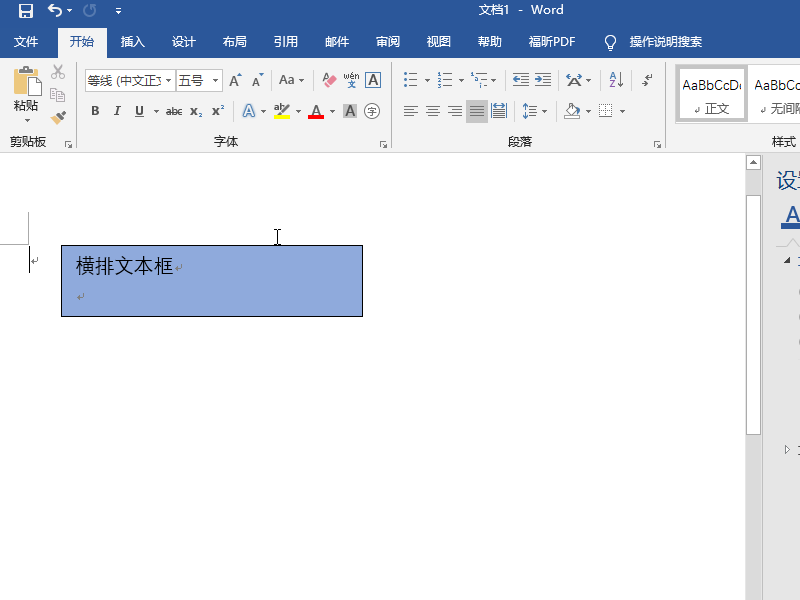Toggle character shading gray A
The width and height of the screenshot is (800, 600).
coord(350,111)
